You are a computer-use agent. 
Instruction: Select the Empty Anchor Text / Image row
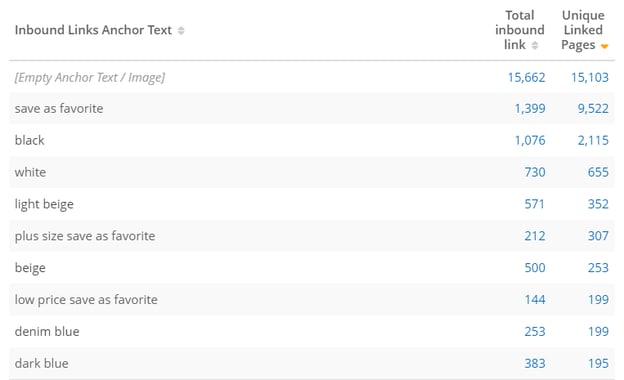pyautogui.click(x=312, y=77)
